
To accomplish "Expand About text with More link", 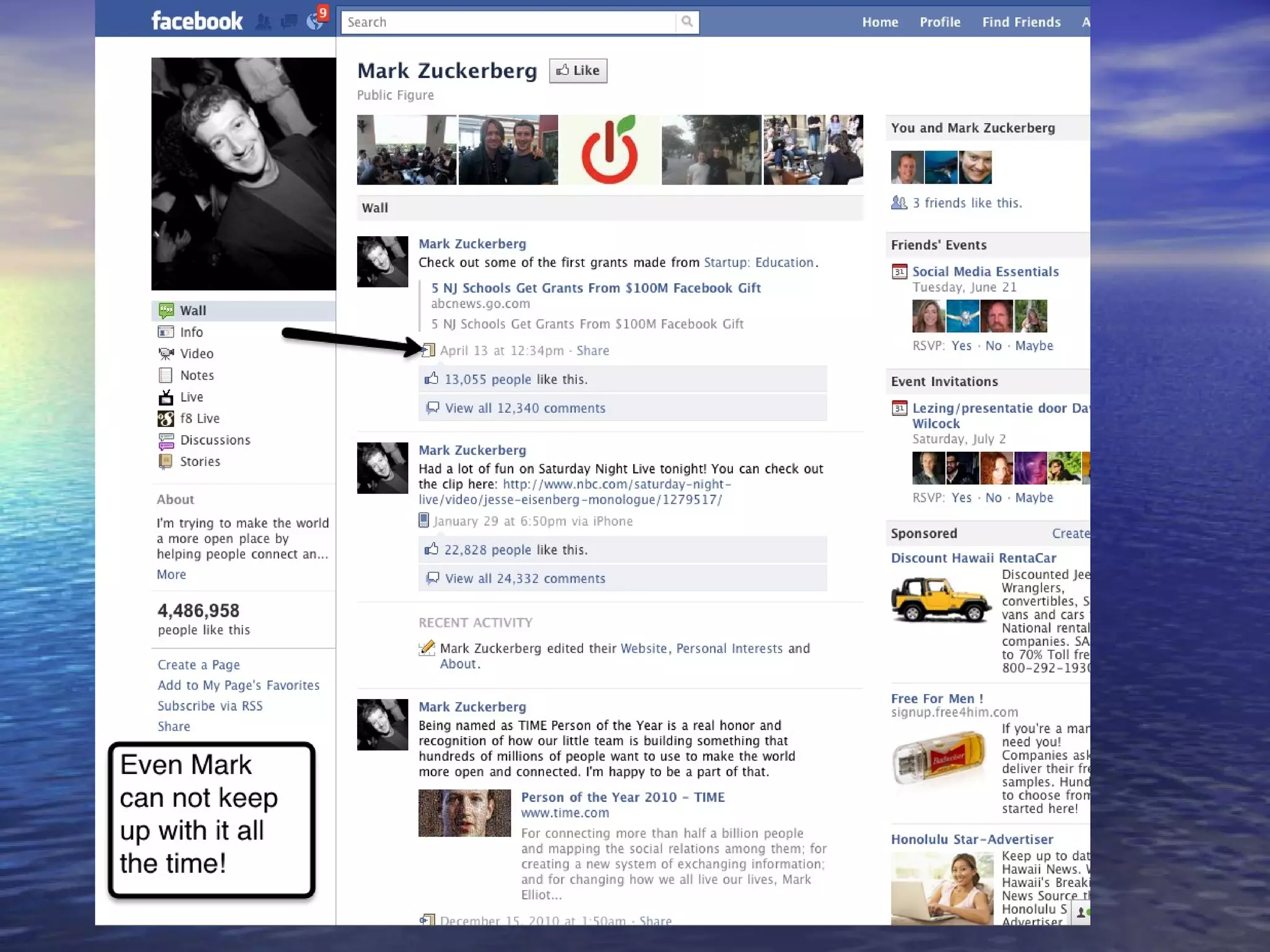I will 171,575.
